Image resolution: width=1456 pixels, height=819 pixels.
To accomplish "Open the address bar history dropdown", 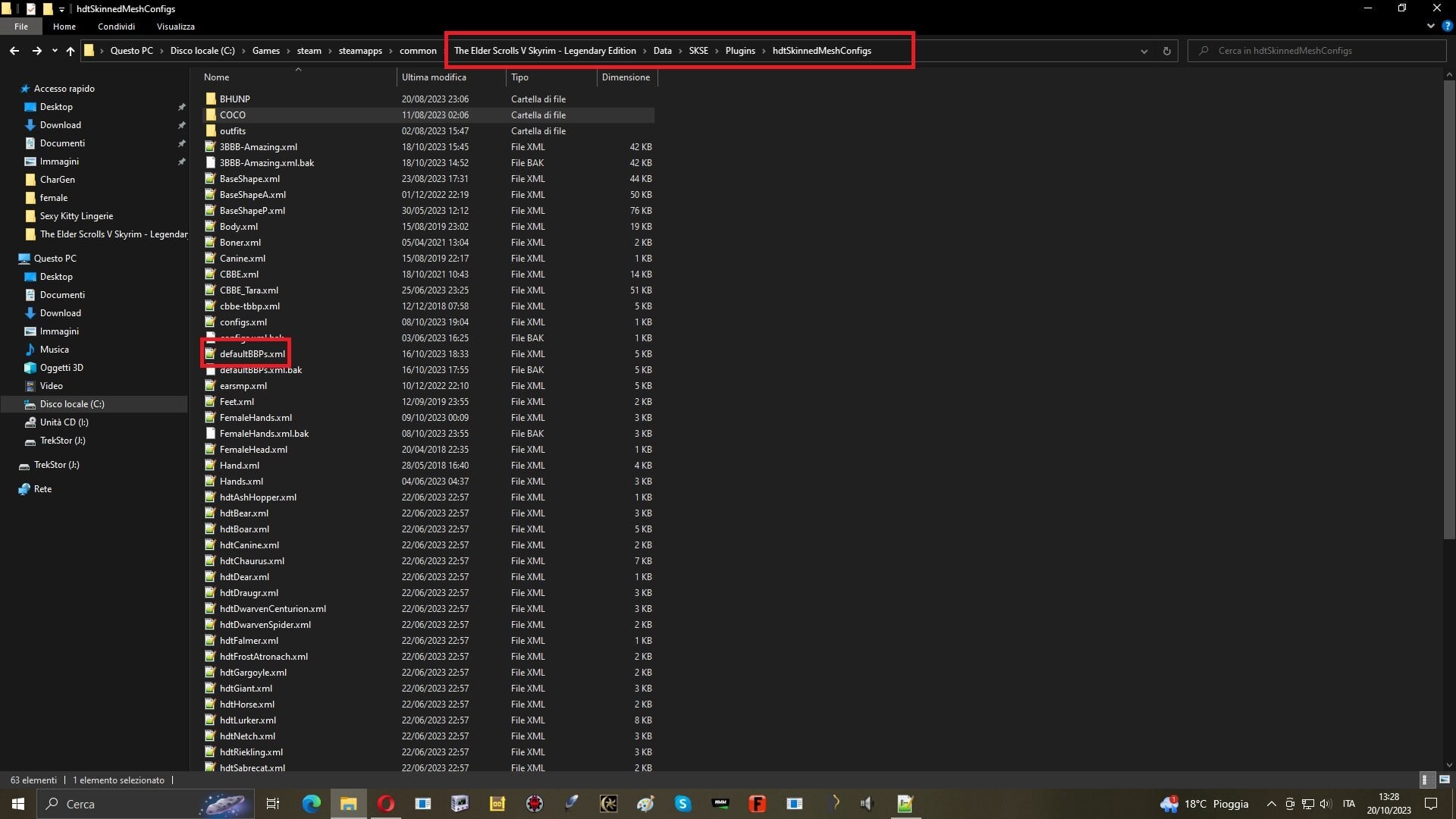I will pyautogui.click(x=1144, y=51).
